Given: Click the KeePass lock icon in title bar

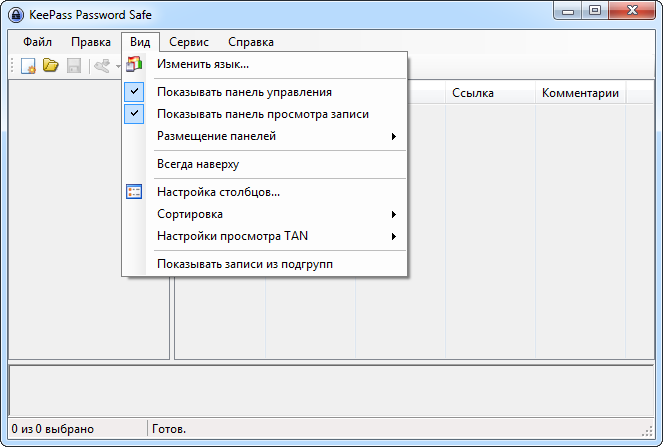Looking at the screenshot, I should [x=16, y=13].
